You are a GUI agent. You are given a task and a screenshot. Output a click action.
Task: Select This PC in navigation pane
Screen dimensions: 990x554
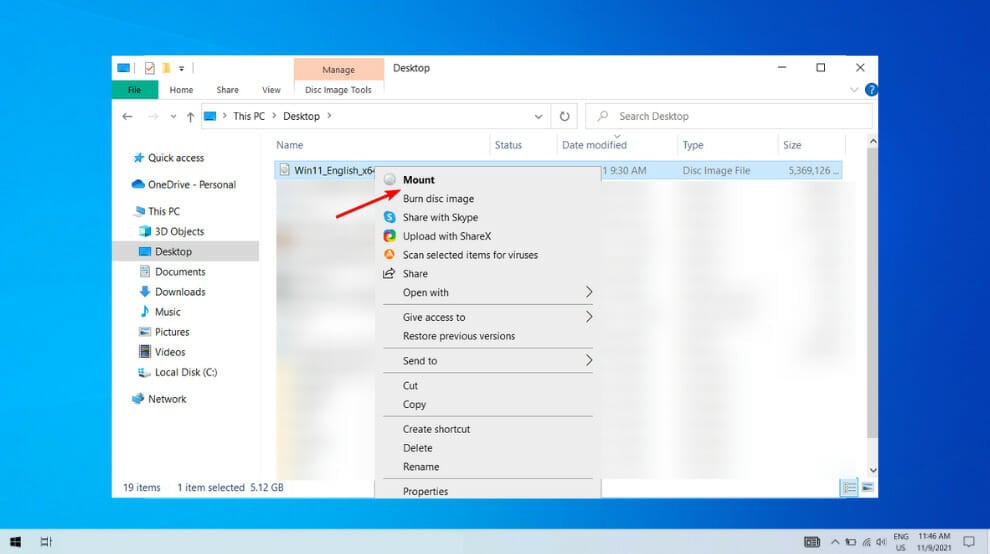pyautogui.click(x=163, y=211)
